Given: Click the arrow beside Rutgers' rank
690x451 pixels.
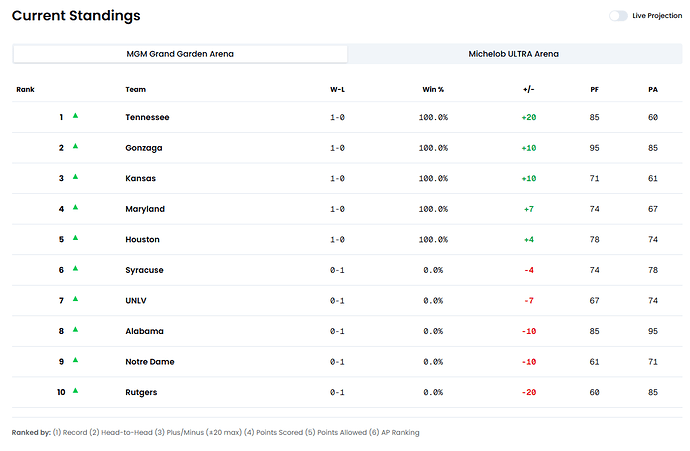Looking at the screenshot, I should click(x=75, y=391).
